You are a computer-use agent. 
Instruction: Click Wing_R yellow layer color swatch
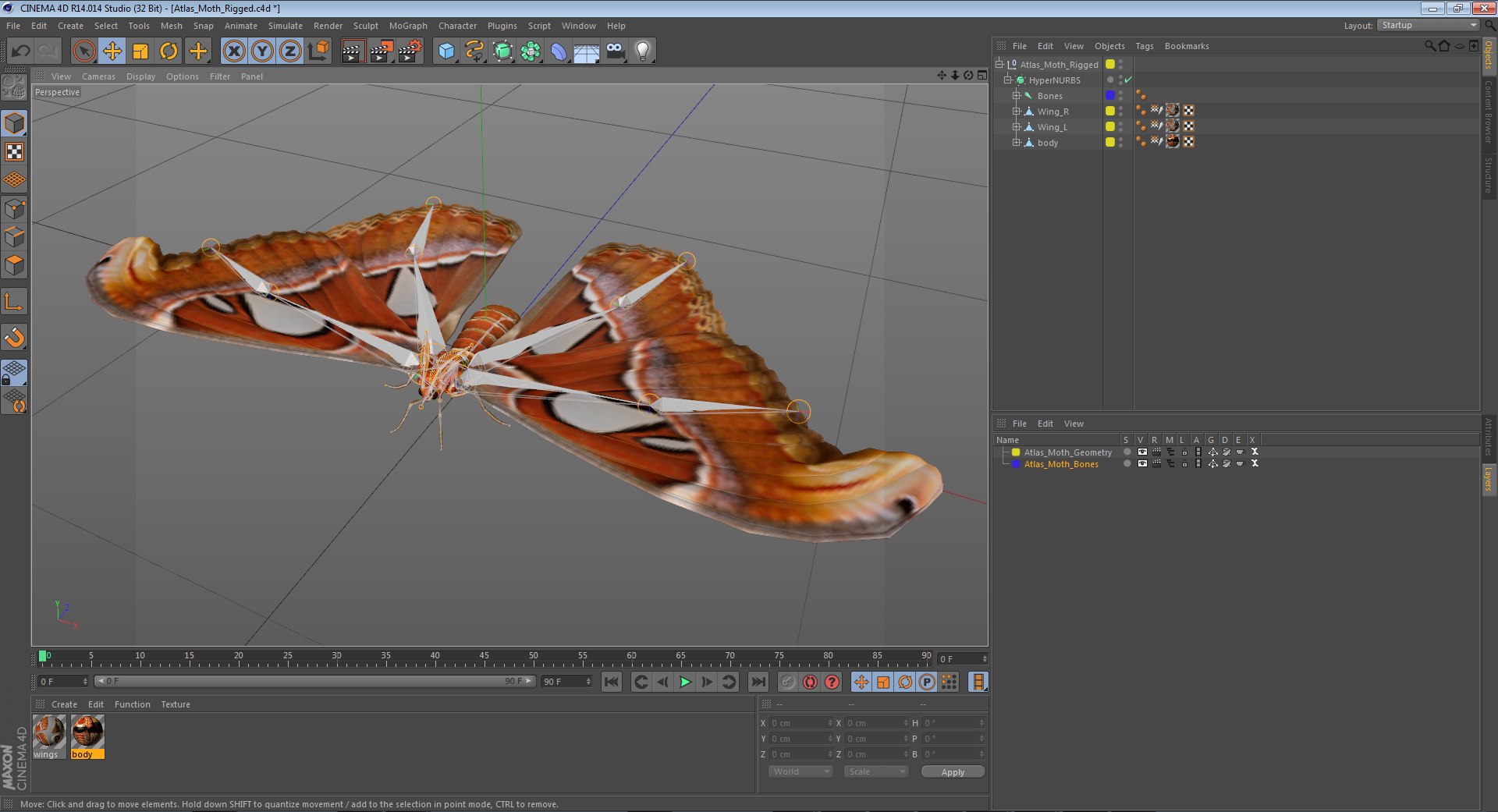[x=1109, y=111]
